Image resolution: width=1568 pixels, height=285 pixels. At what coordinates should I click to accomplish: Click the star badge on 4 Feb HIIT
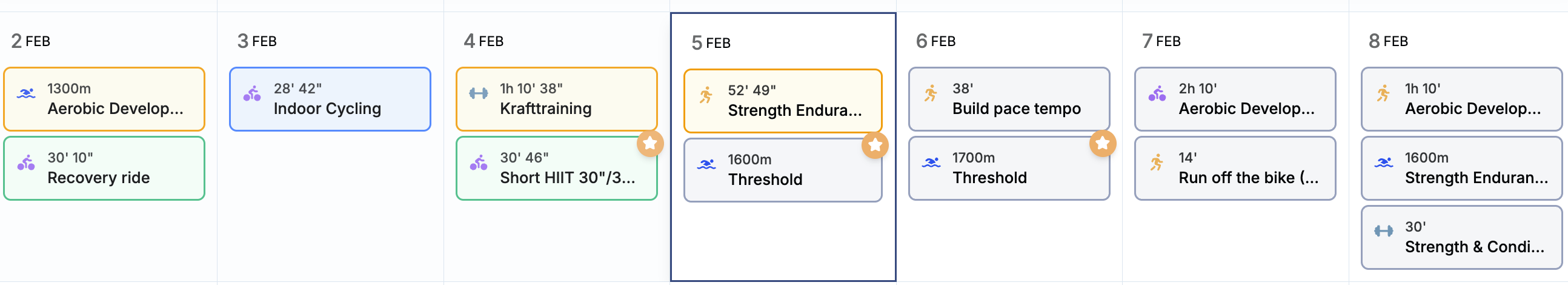pyautogui.click(x=650, y=144)
